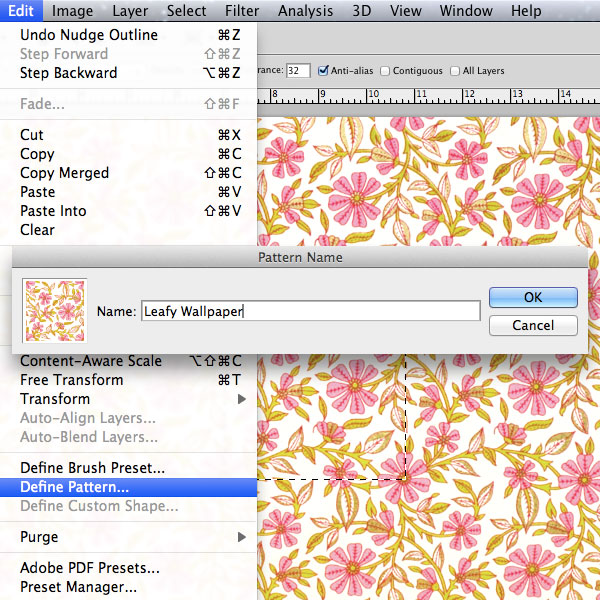Expand the Transform submenu arrow
600x600 pixels.
(x=241, y=399)
